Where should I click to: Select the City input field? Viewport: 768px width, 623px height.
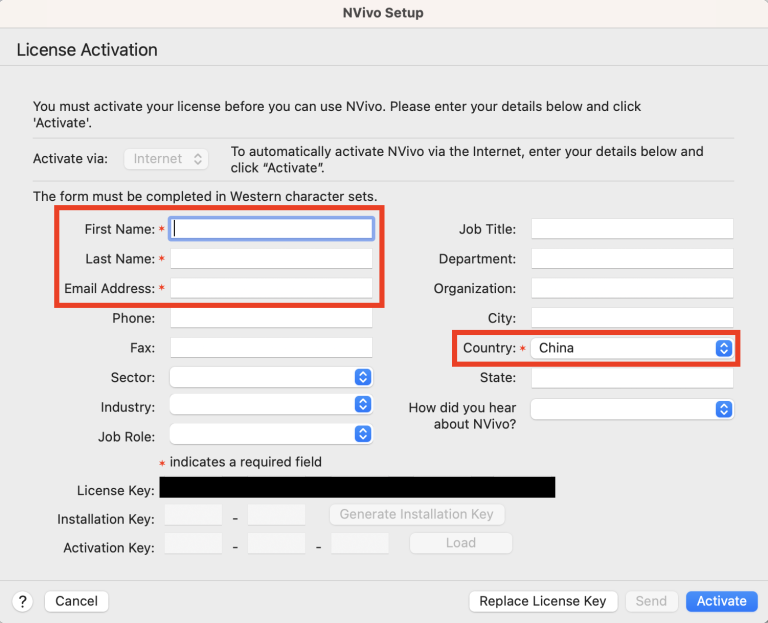(632, 318)
